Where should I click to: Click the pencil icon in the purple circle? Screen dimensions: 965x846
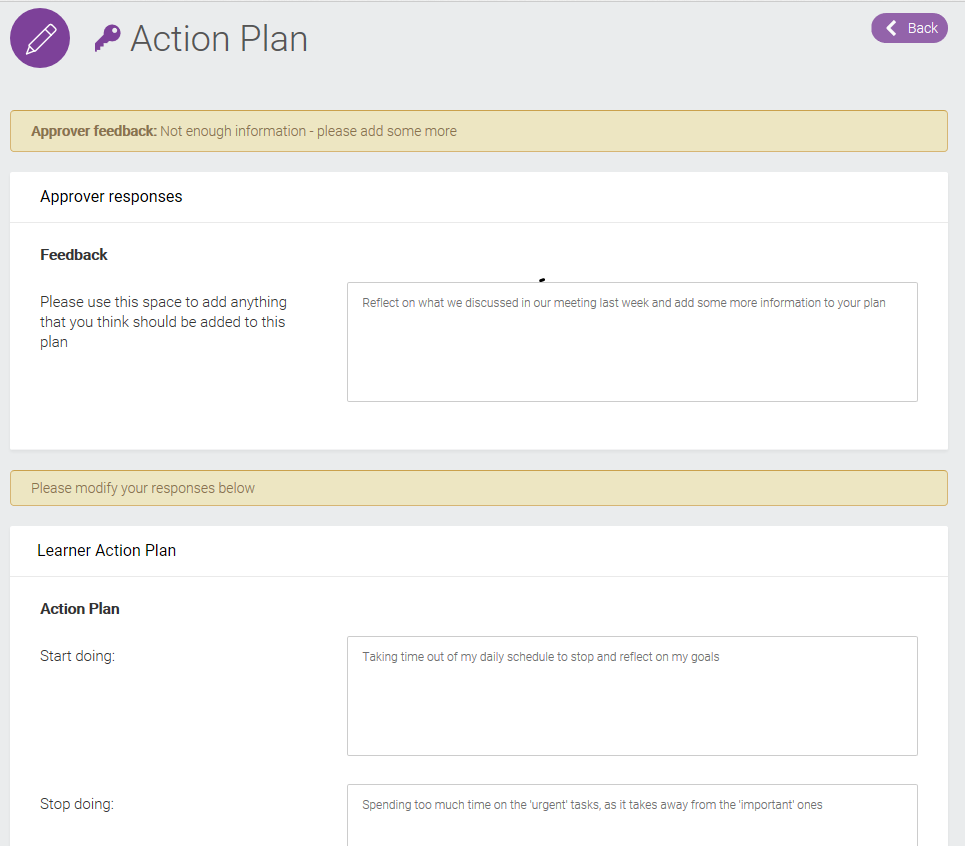coord(39,38)
